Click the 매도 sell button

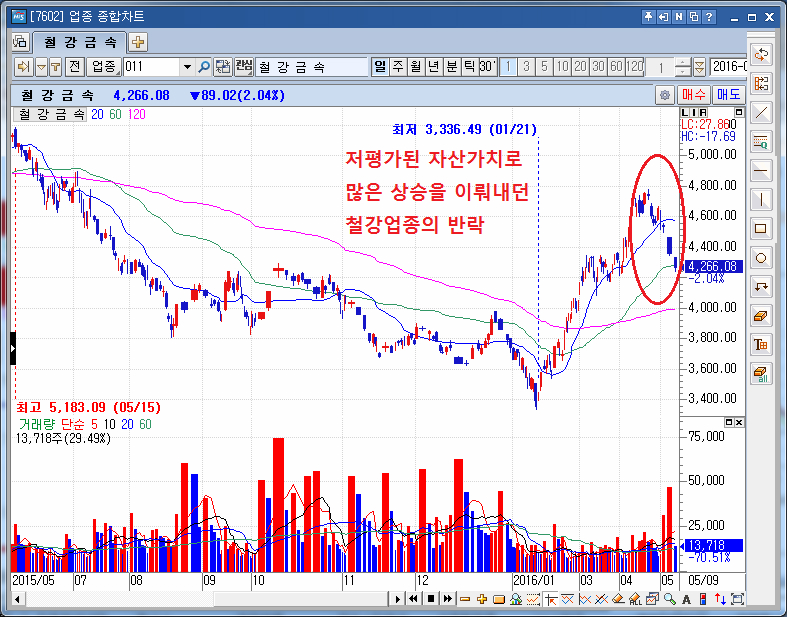(727, 95)
